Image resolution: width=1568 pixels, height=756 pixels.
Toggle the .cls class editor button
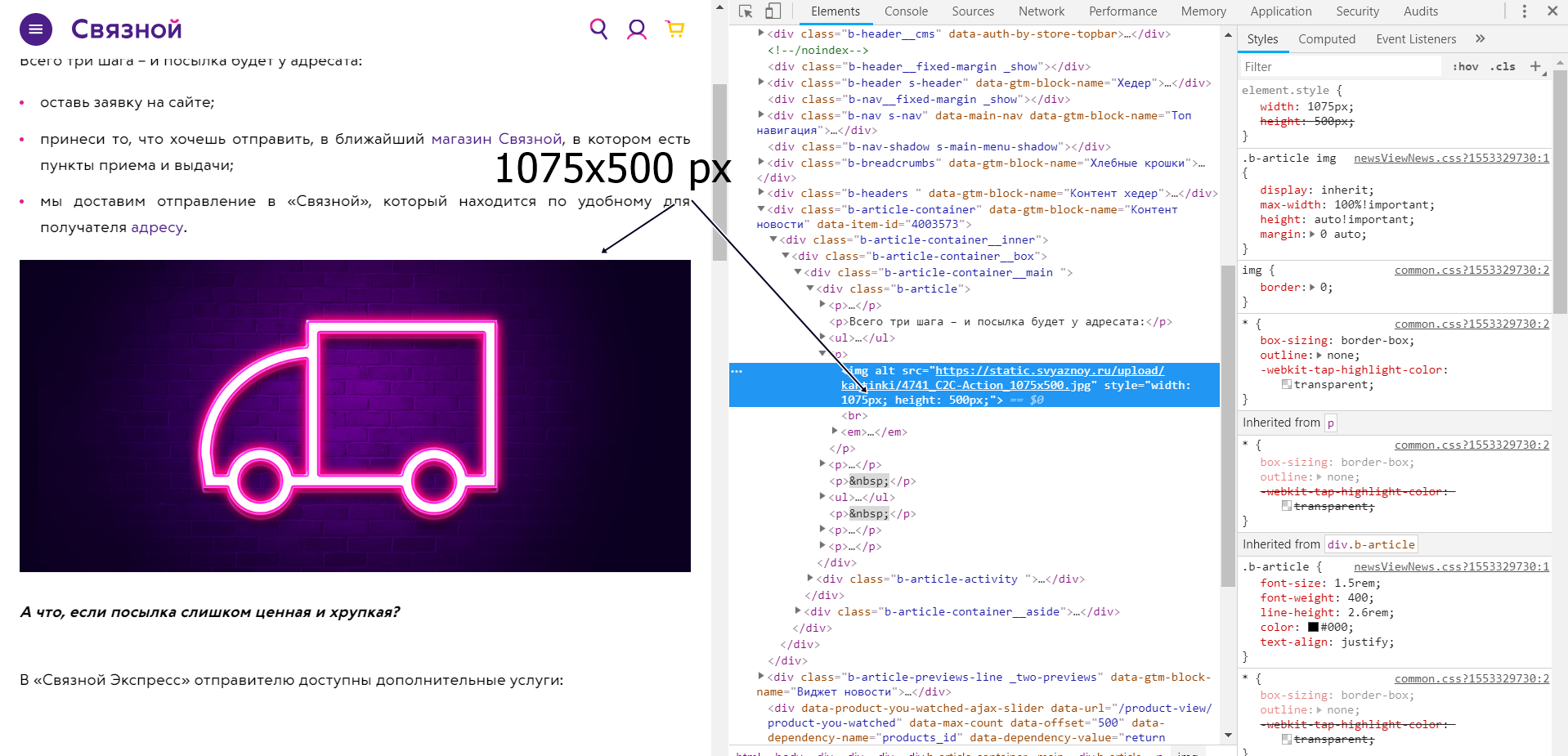[x=1503, y=67]
